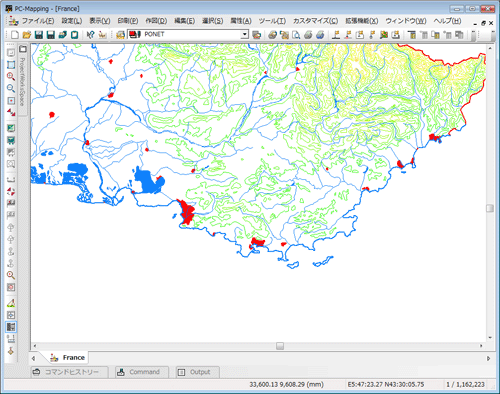This screenshot has width=500, height=394.
Task: Switch to the Output tab
Action: (197, 372)
